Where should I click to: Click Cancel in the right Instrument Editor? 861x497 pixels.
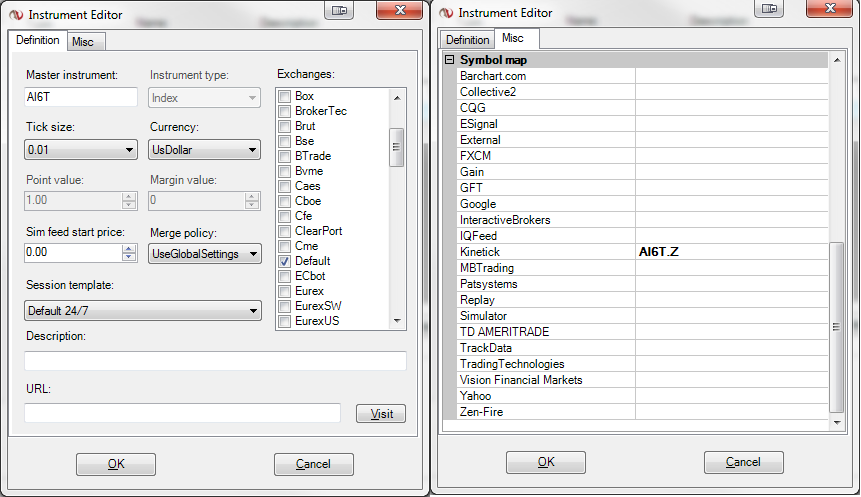[x=743, y=462]
